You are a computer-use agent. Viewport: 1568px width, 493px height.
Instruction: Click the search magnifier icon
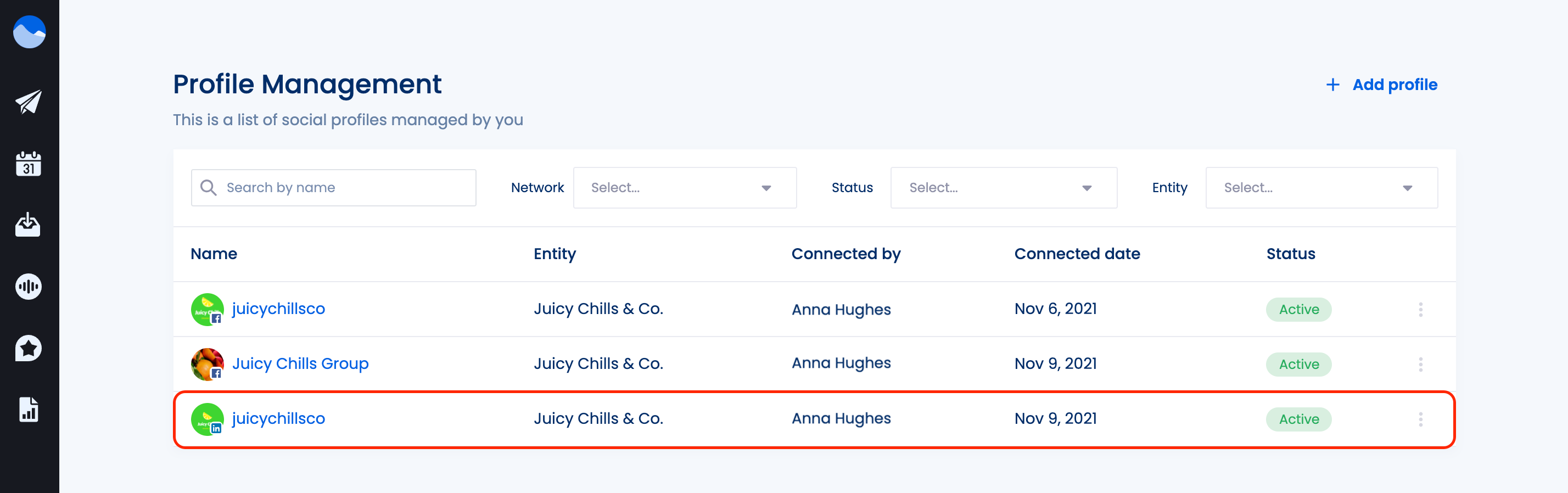point(209,187)
